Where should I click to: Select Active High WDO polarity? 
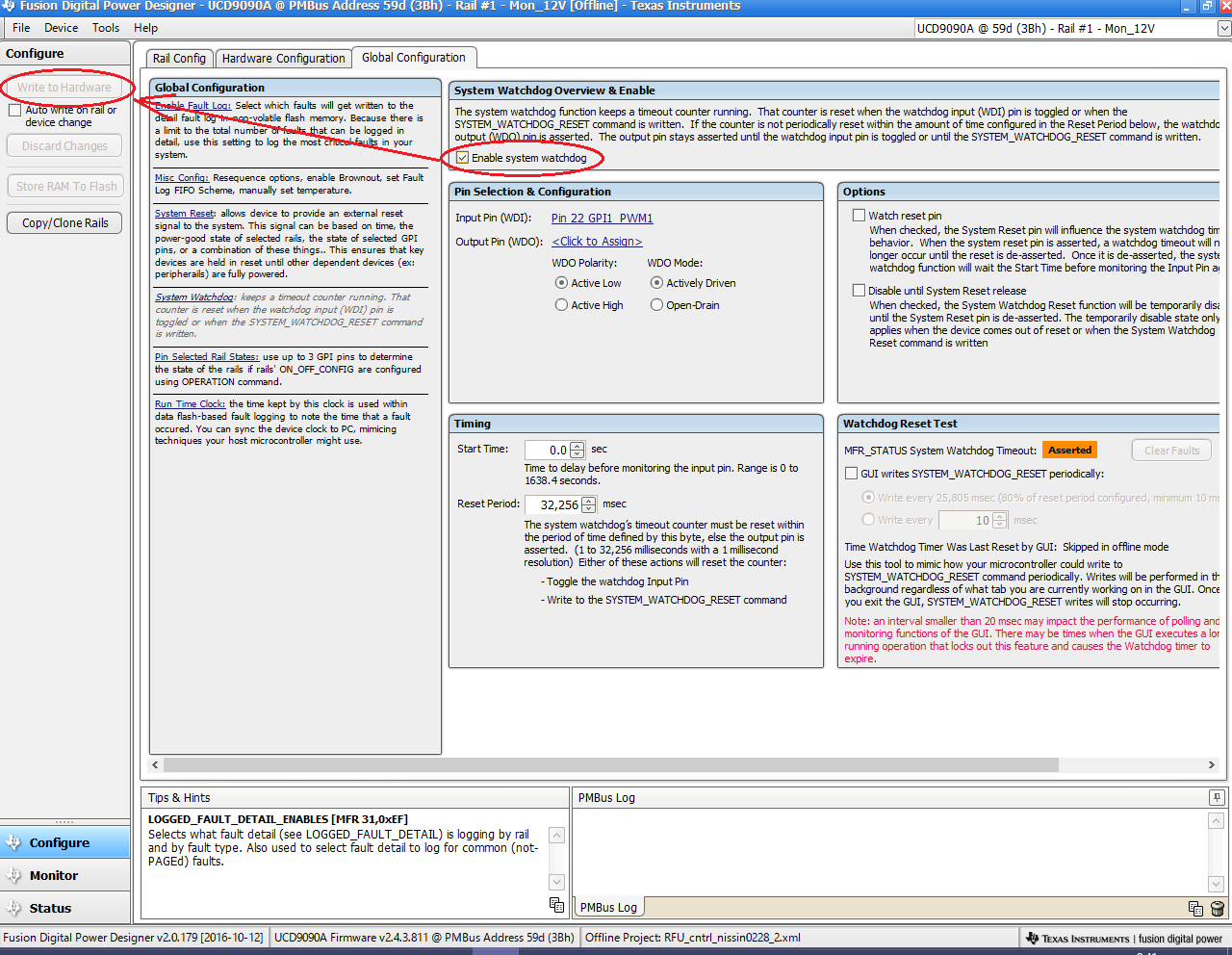coord(561,305)
